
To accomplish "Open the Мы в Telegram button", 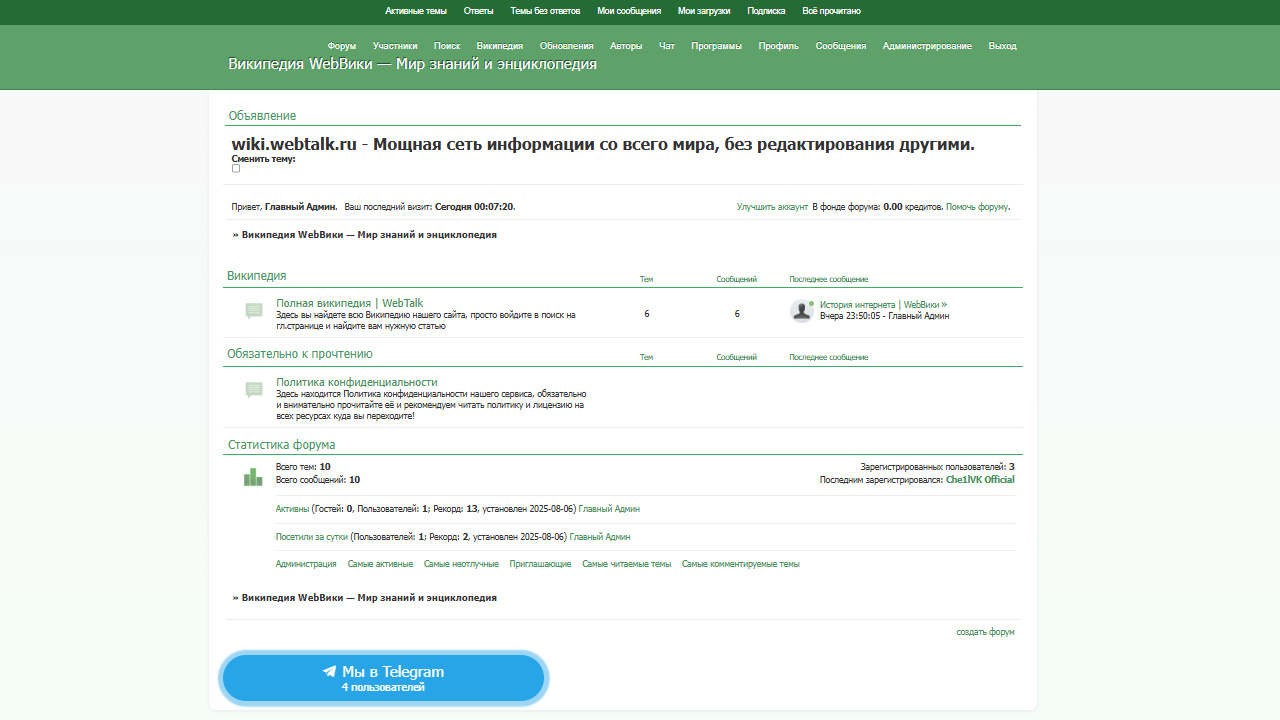I will (x=383, y=678).
